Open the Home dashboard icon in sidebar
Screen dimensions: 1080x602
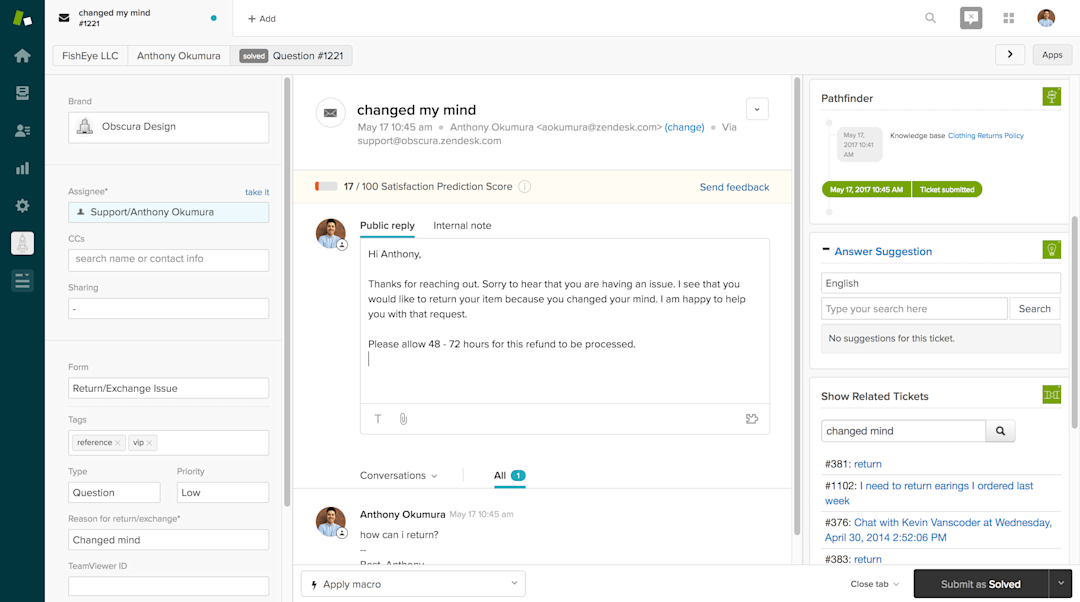[22, 56]
